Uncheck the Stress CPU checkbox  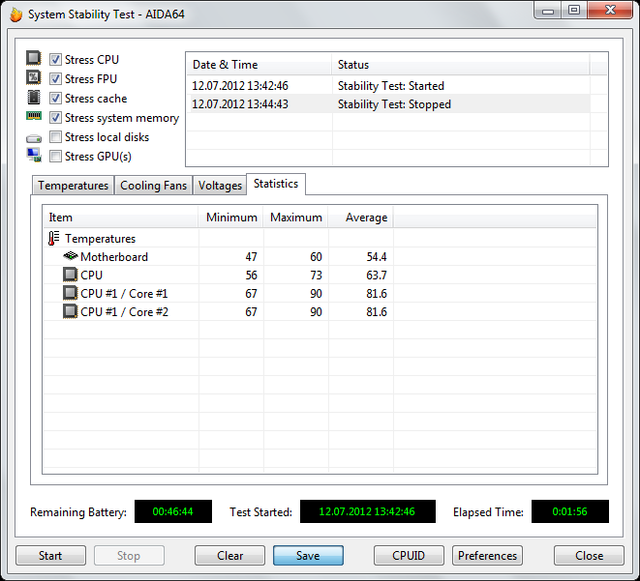pos(56,60)
